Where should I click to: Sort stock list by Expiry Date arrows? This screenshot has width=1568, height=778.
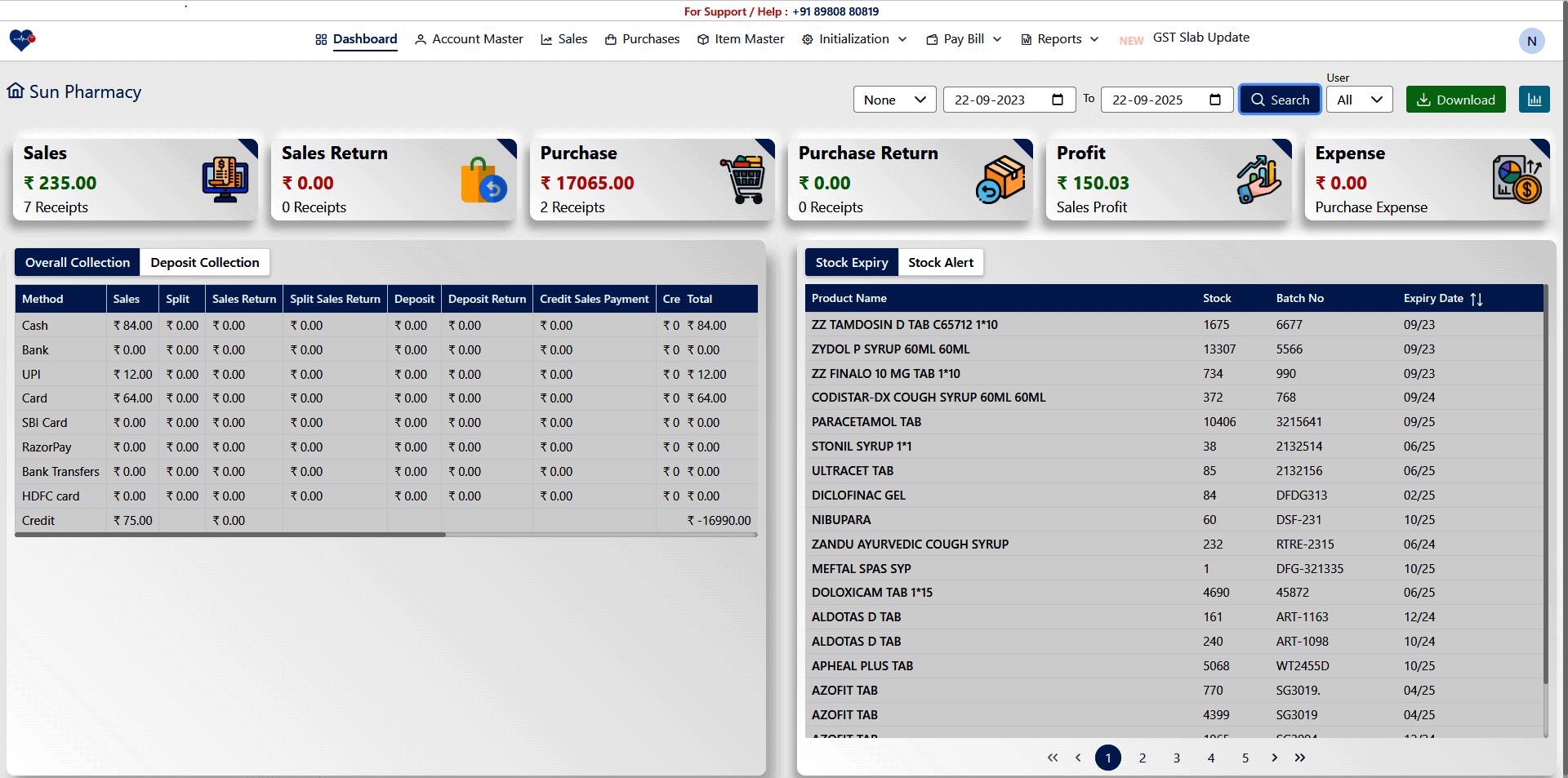coord(1478,299)
